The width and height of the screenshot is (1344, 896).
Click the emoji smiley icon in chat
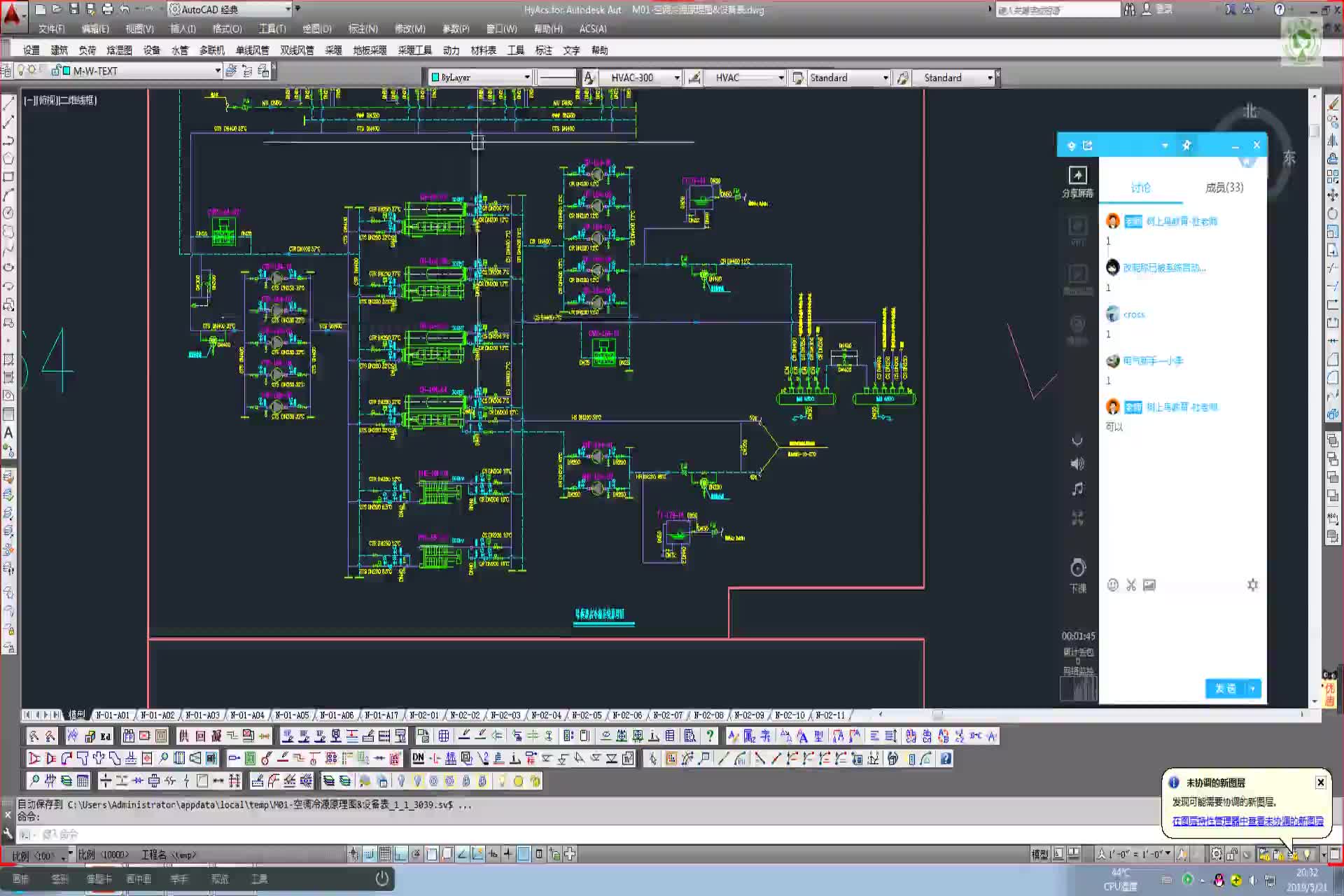(1112, 585)
